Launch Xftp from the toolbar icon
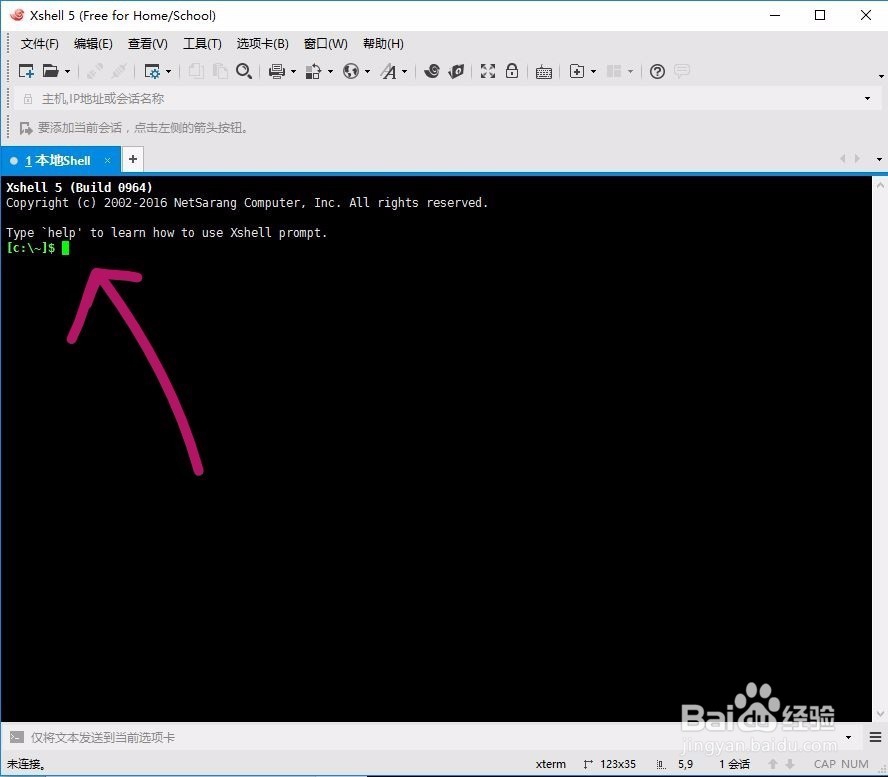This screenshot has width=888, height=777. (x=432, y=71)
